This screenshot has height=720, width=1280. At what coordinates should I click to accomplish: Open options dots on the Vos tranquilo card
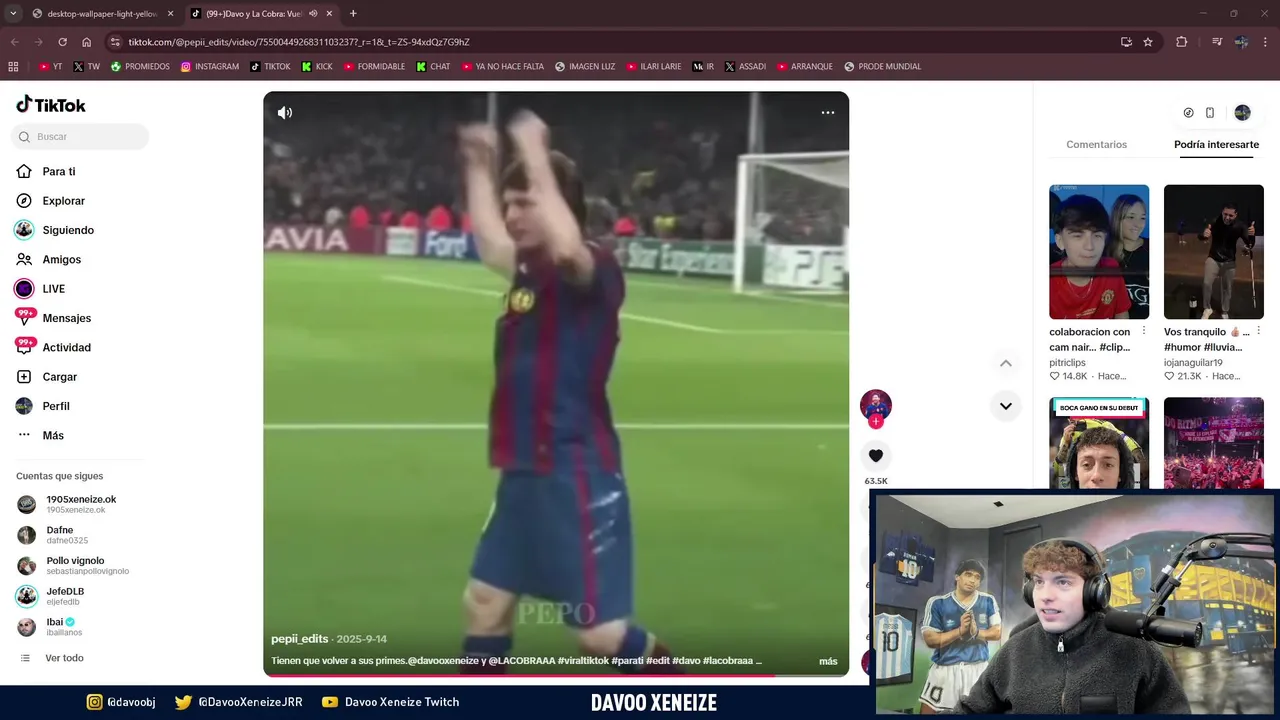[1258, 331]
